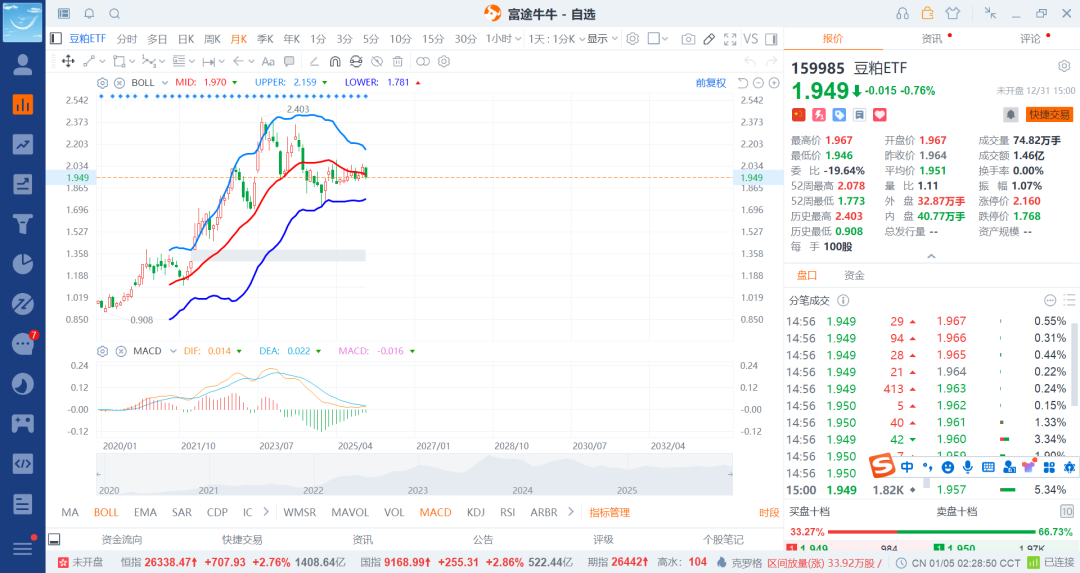Switch to the 资金 capital tab
Image resolution: width=1080 pixels, height=573 pixels.
(854, 275)
